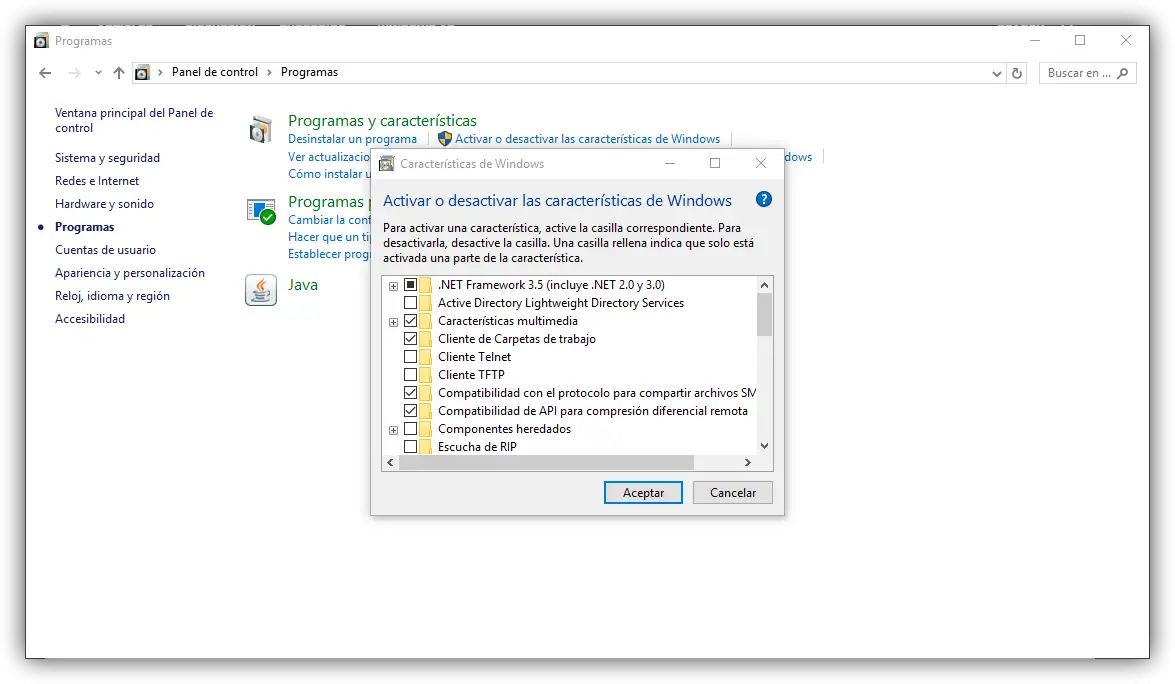Click Desinstalar un programa link
This screenshot has height=684, width=1175.
pyautogui.click(x=352, y=139)
